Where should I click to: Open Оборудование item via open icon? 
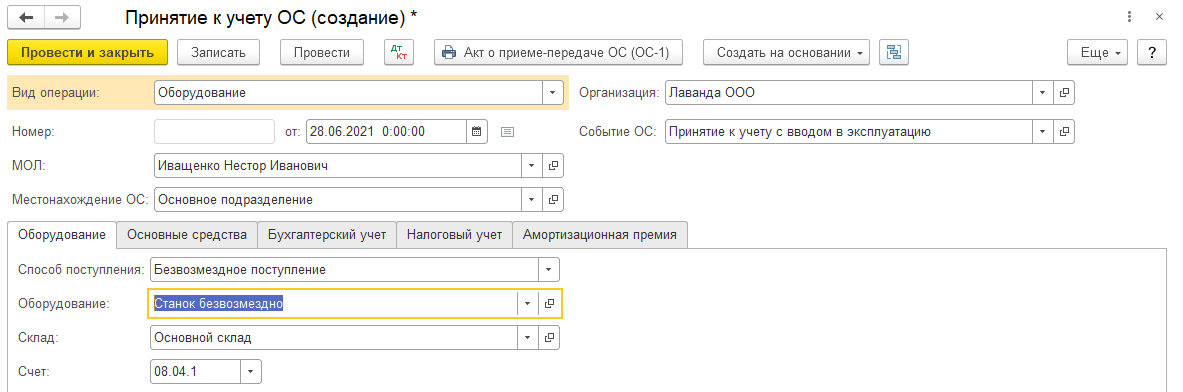[x=549, y=303]
